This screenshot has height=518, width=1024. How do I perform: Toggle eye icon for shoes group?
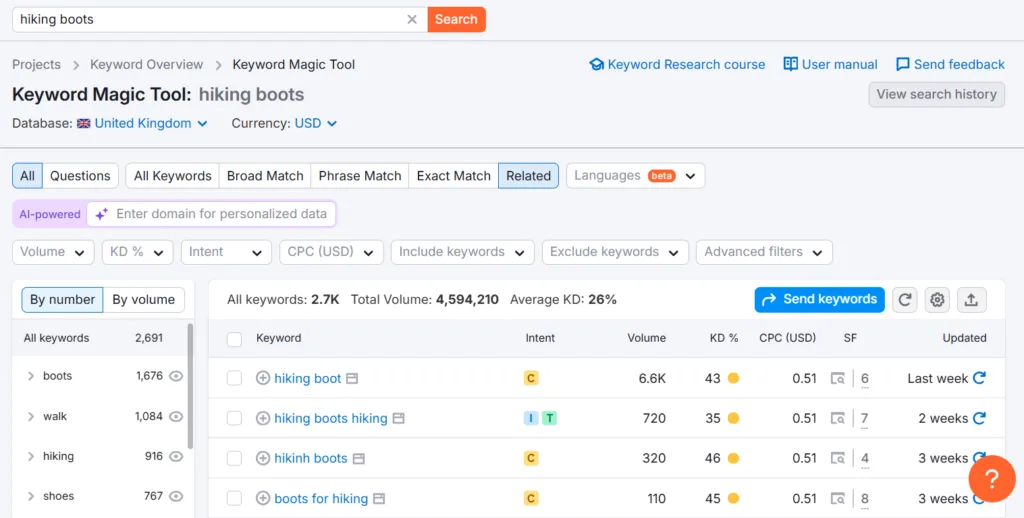(x=176, y=496)
